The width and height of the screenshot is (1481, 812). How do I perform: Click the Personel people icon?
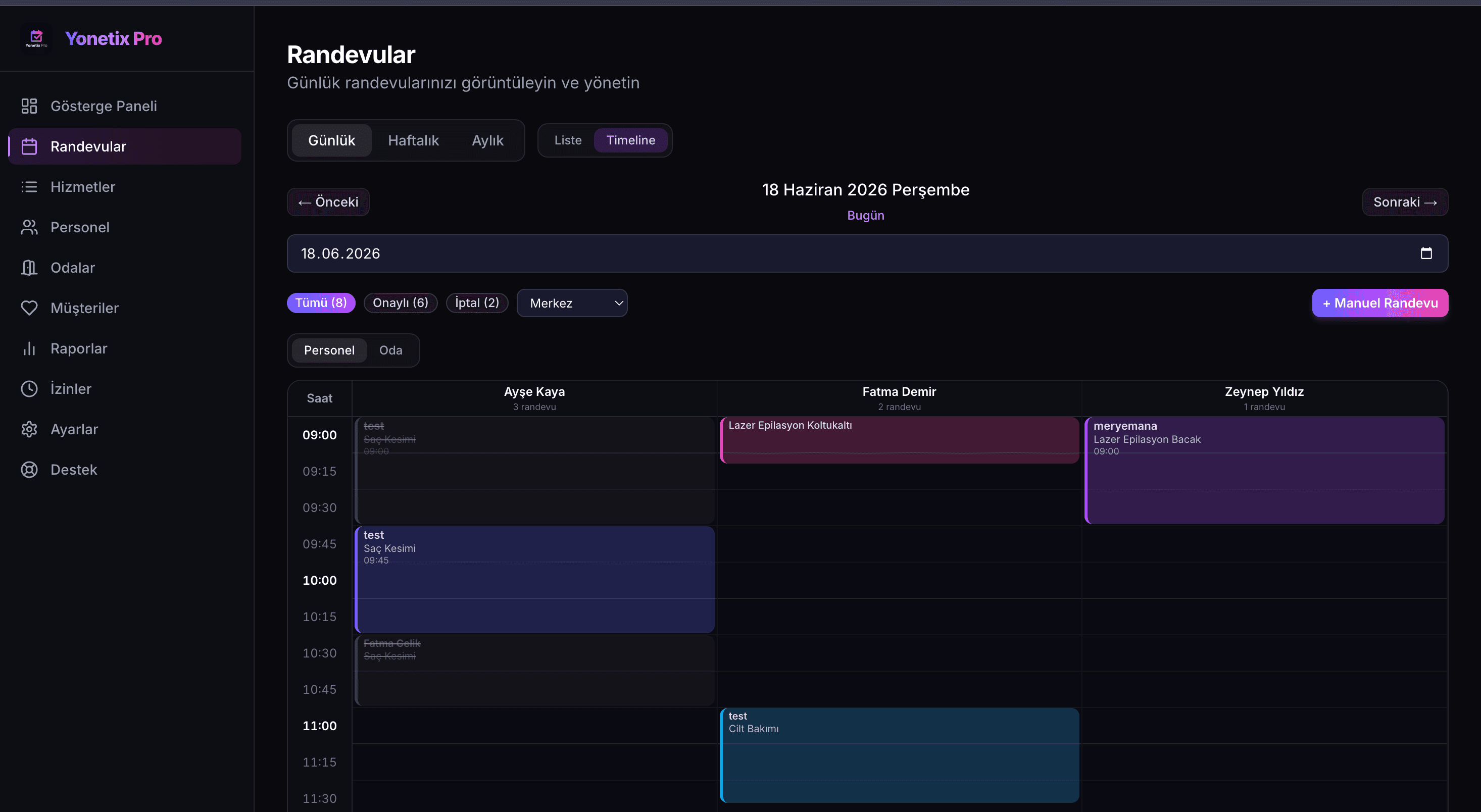pyautogui.click(x=29, y=227)
